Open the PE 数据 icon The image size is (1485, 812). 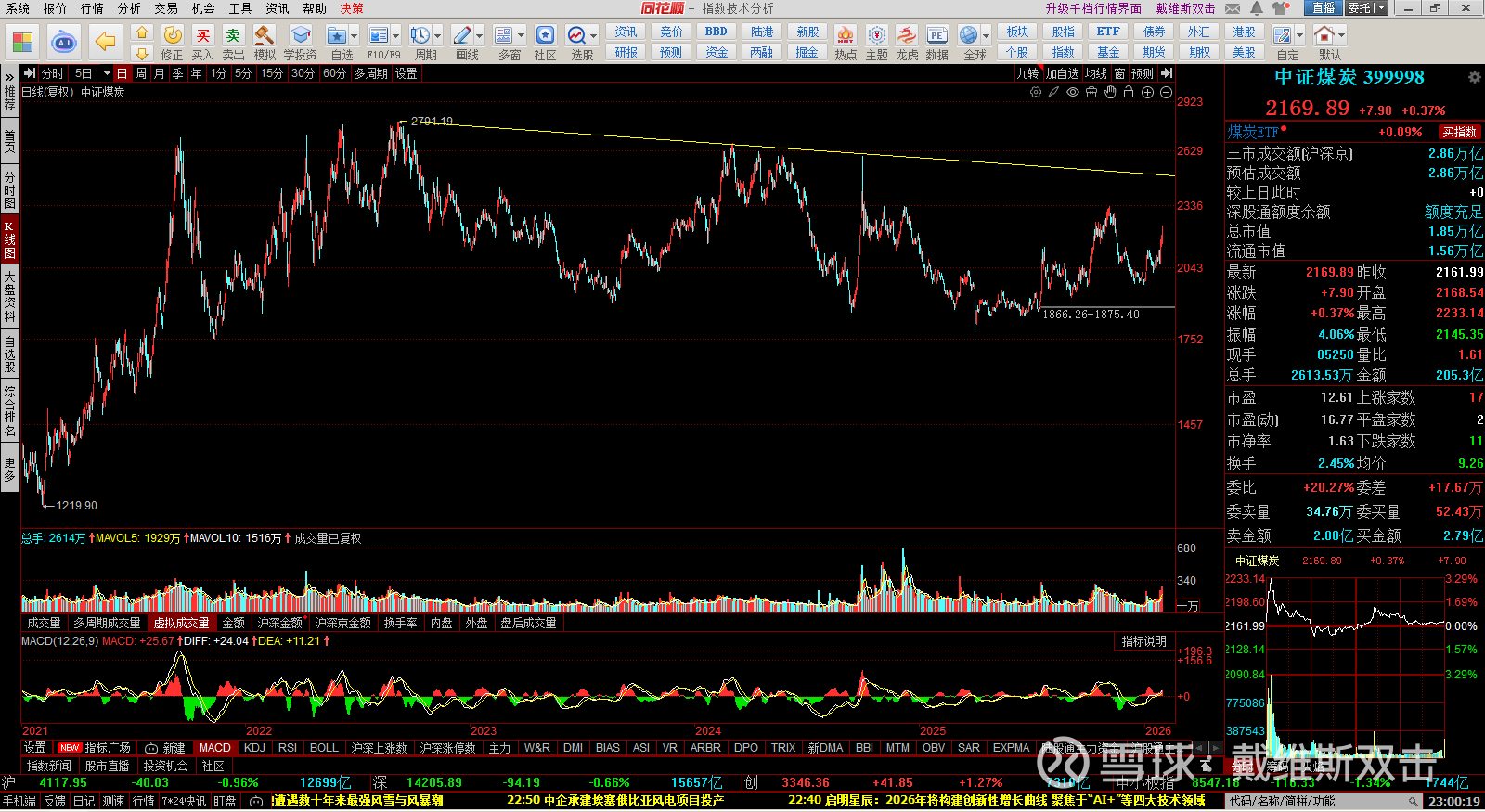936,36
